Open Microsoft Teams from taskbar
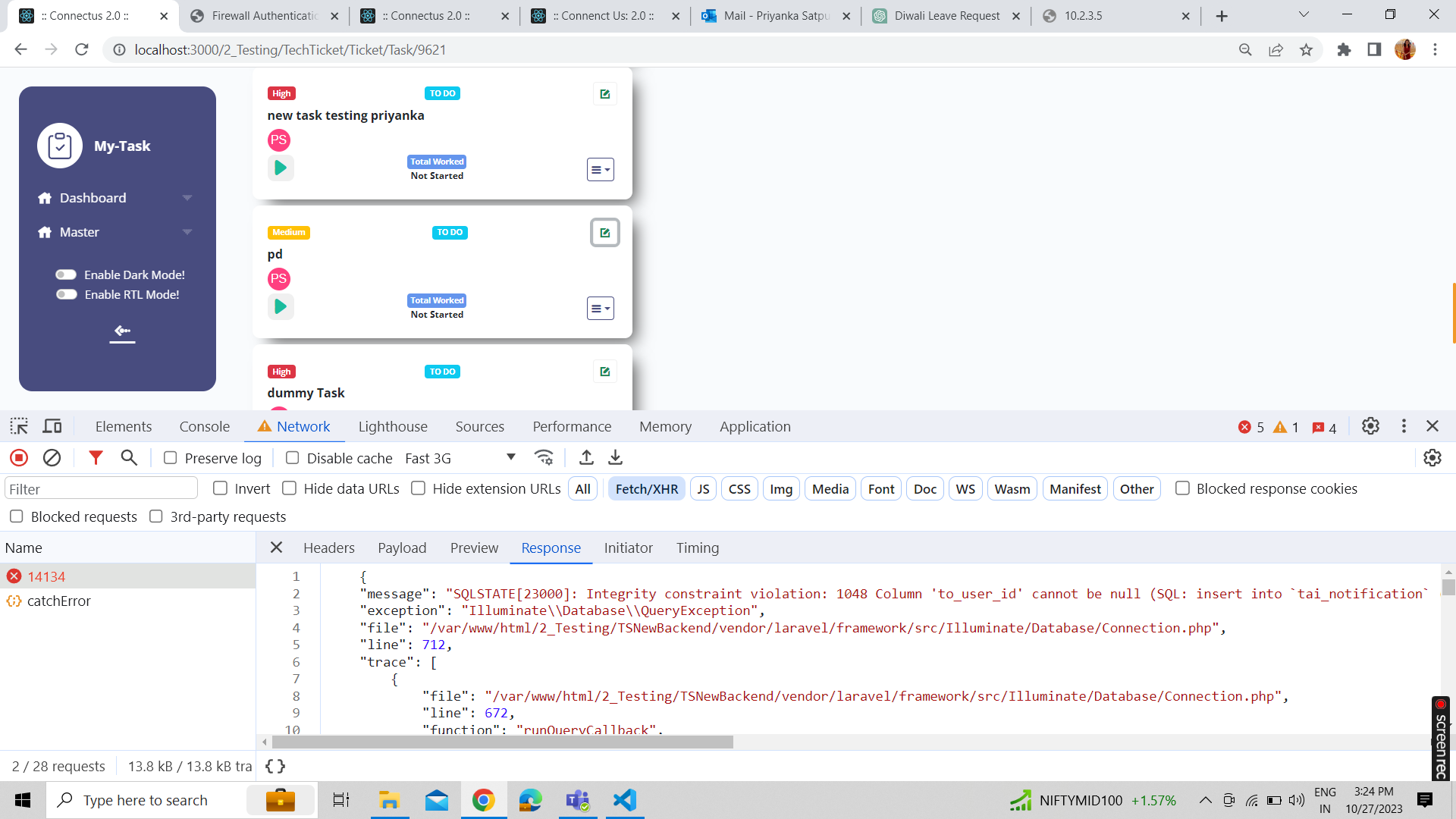The width and height of the screenshot is (1456, 819). click(x=578, y=800)
